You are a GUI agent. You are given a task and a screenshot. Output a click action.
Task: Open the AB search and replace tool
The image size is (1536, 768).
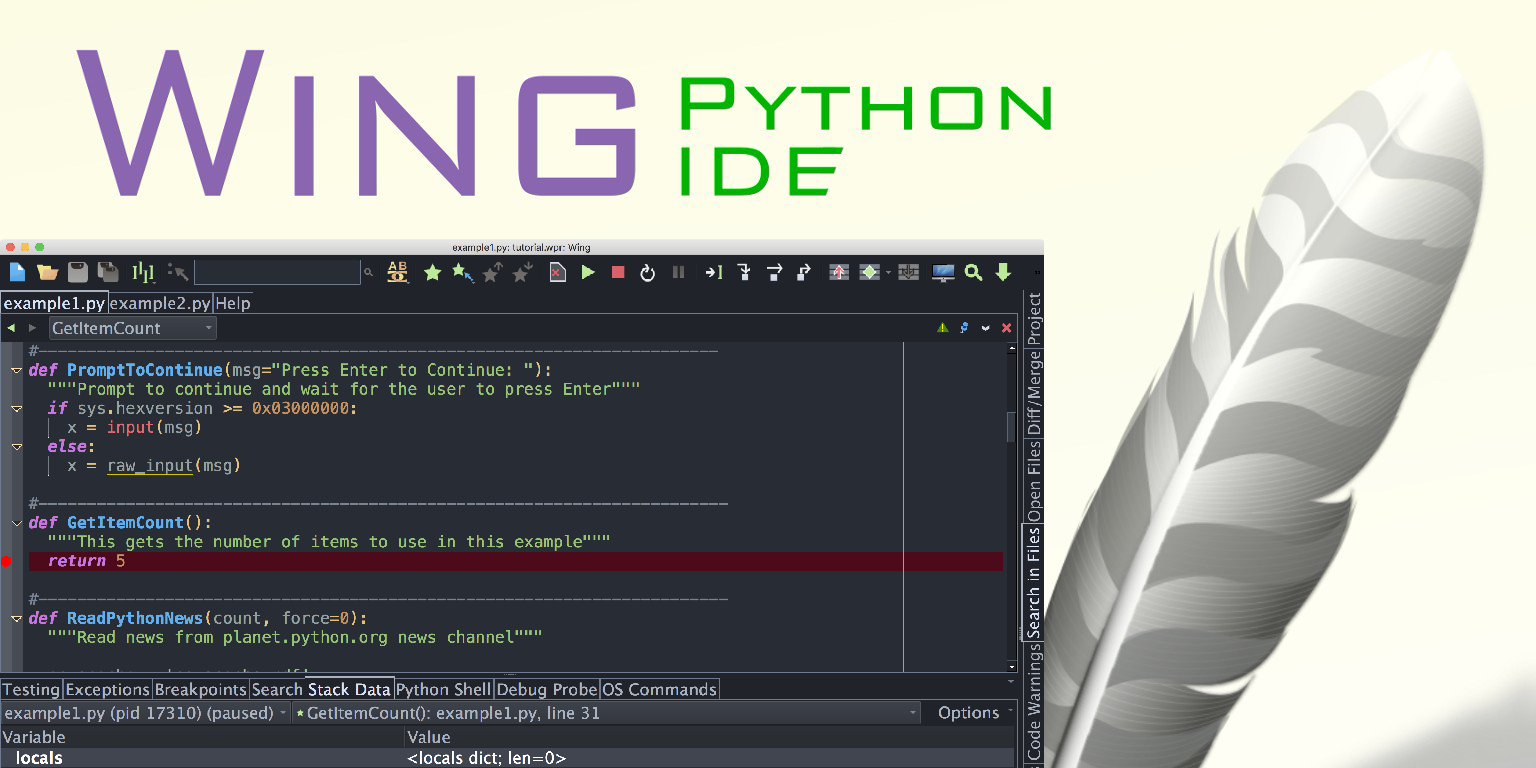click(398, 272)
